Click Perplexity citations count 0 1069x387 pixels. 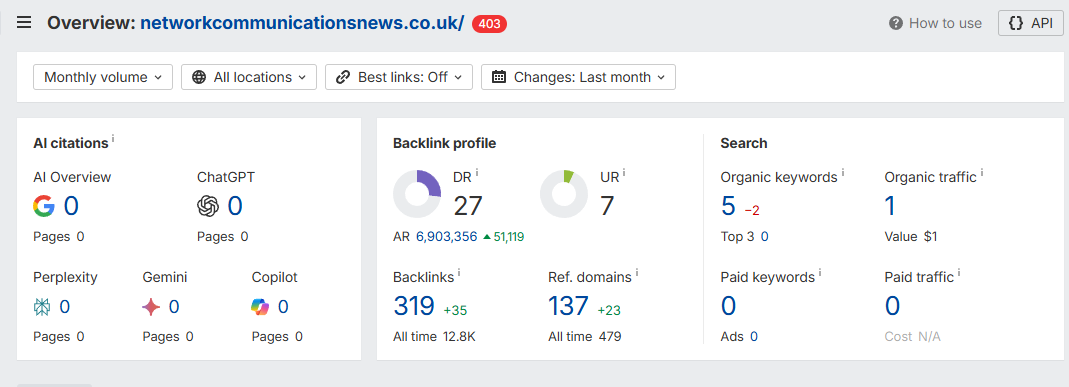pyautogui.click(x=64, y=307)
